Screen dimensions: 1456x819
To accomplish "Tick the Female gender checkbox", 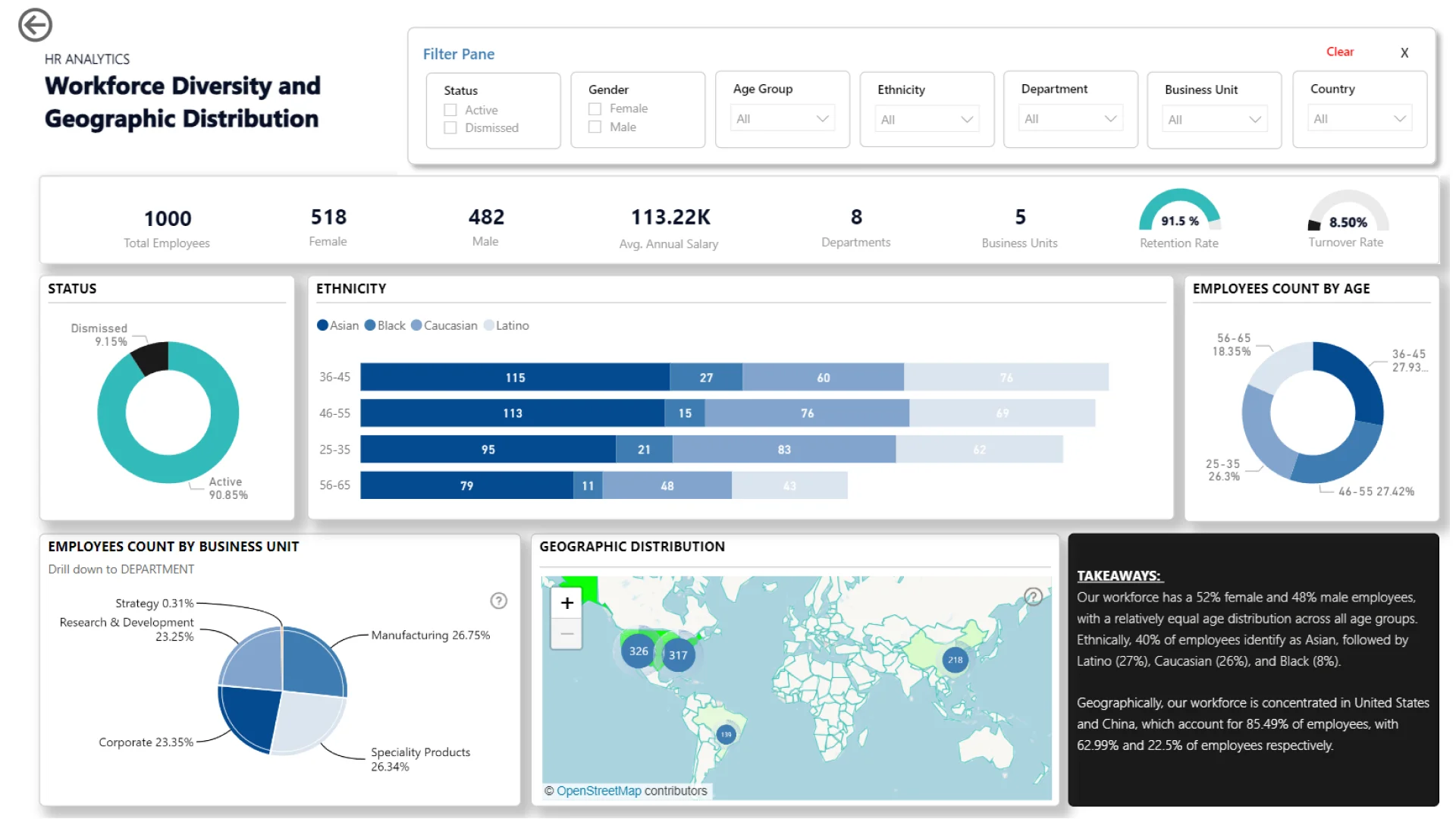I will coord(595,109).
